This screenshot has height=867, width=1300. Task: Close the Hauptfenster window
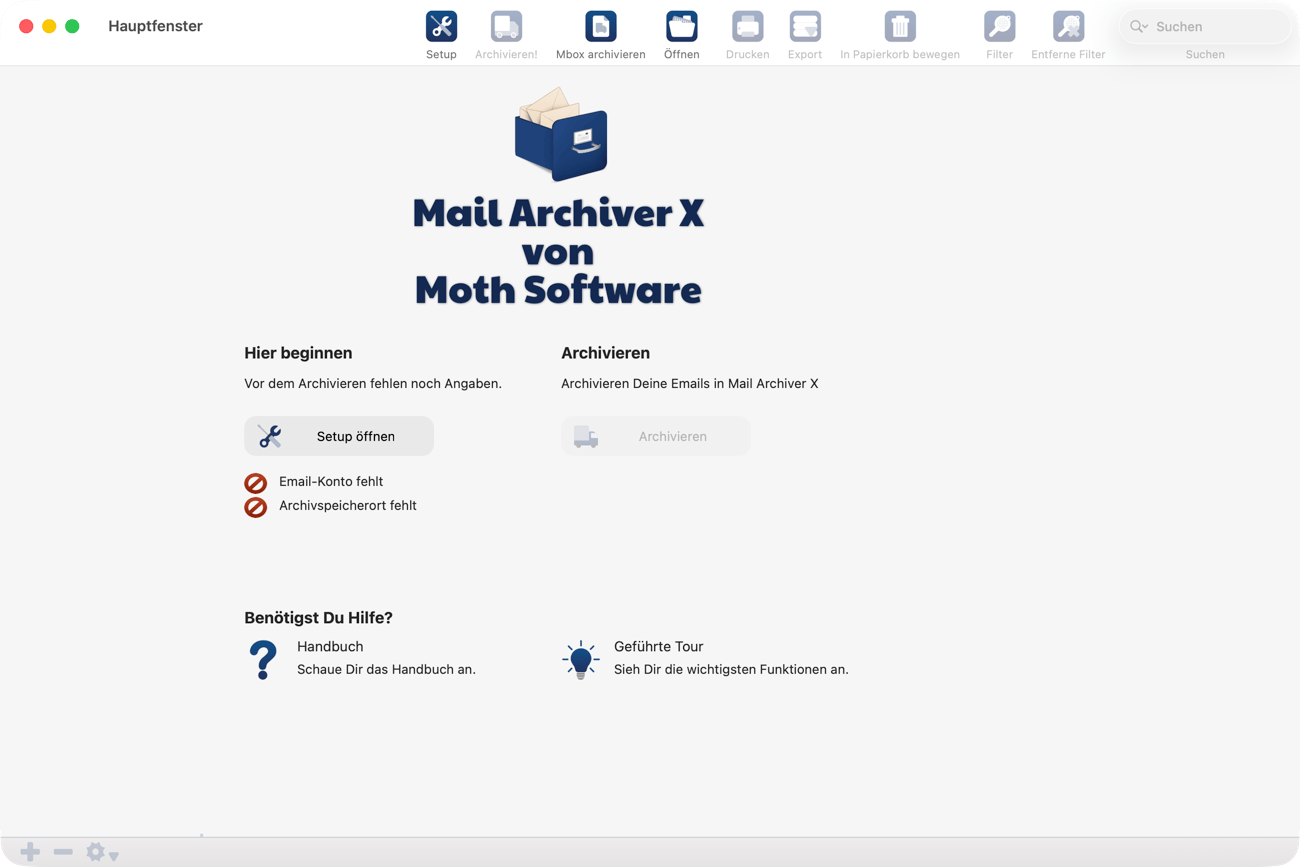[x=26, y=26]
